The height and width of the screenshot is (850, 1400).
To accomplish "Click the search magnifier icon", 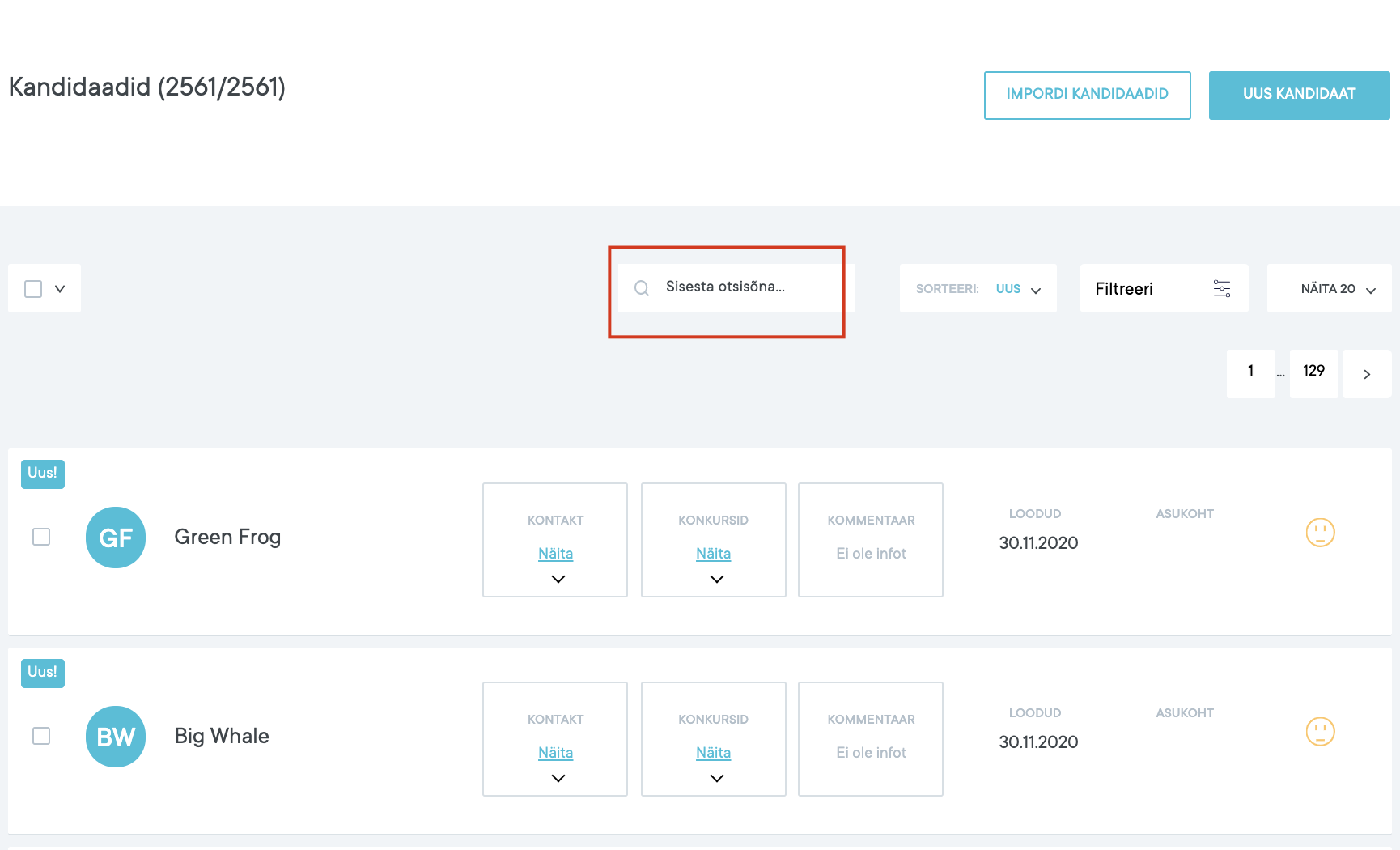I will [642, 288].
